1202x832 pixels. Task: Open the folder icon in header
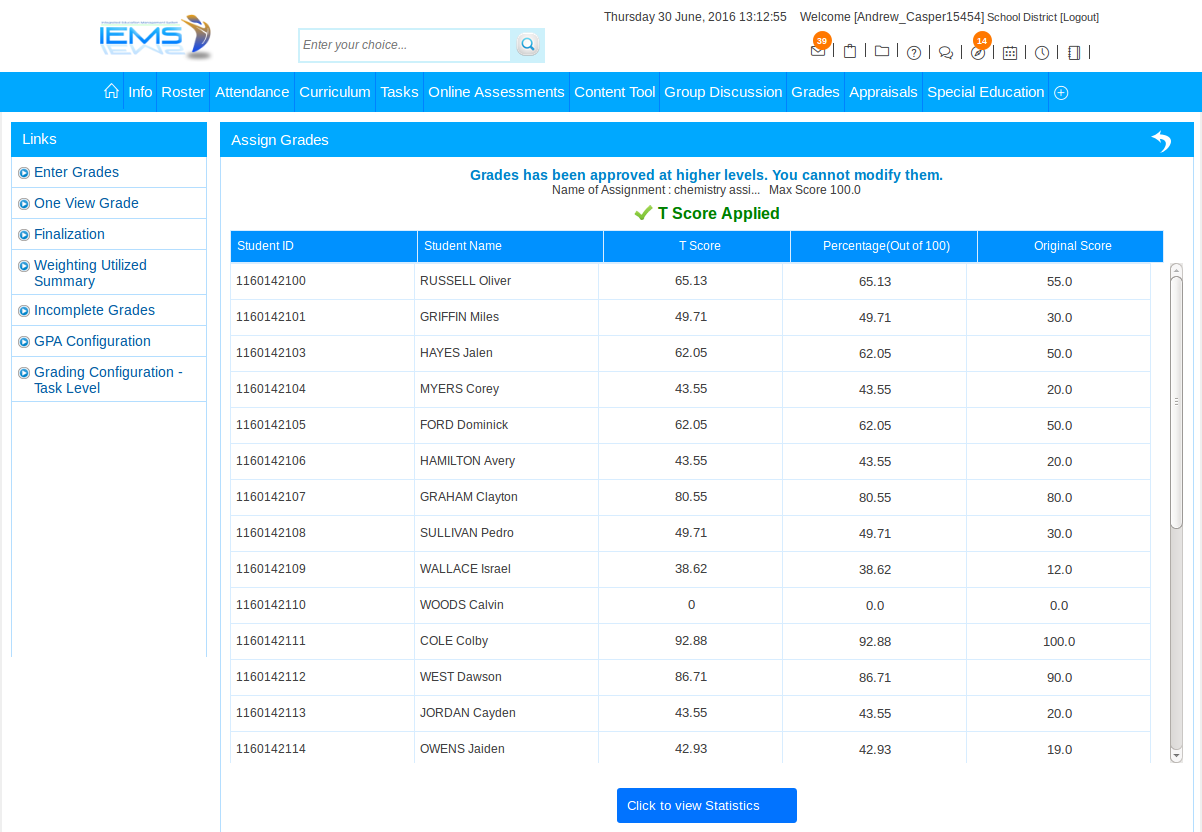pos(882,52)
